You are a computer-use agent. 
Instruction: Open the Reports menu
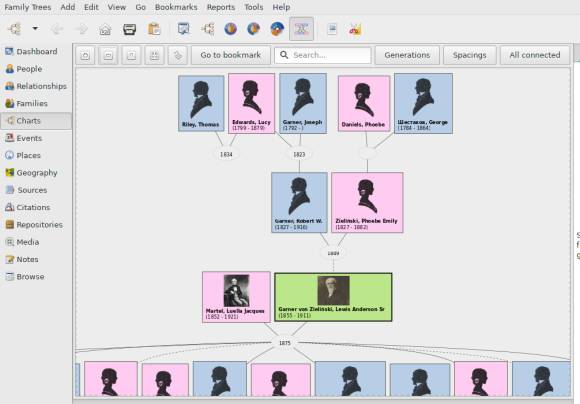221,7
